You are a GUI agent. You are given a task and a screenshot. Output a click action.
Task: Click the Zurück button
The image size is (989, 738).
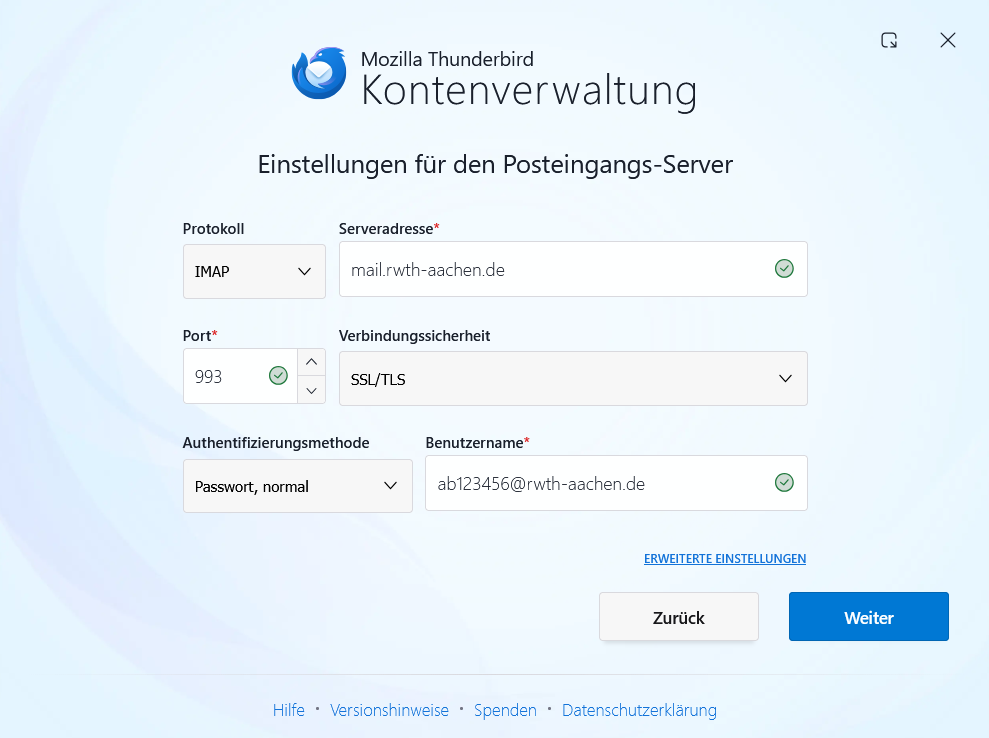click(679, 617)
